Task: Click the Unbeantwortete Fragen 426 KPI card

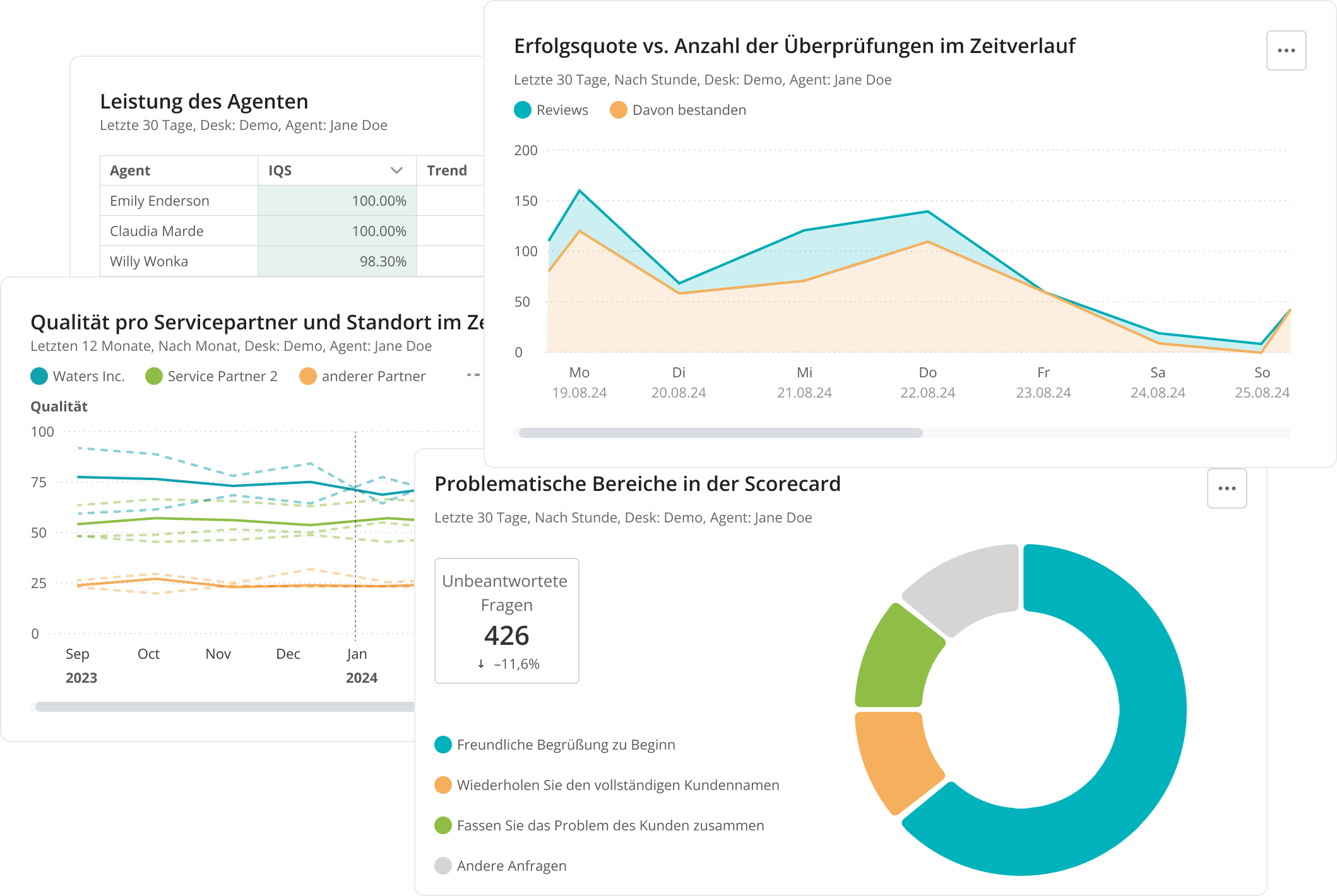Action: (507, 621)
